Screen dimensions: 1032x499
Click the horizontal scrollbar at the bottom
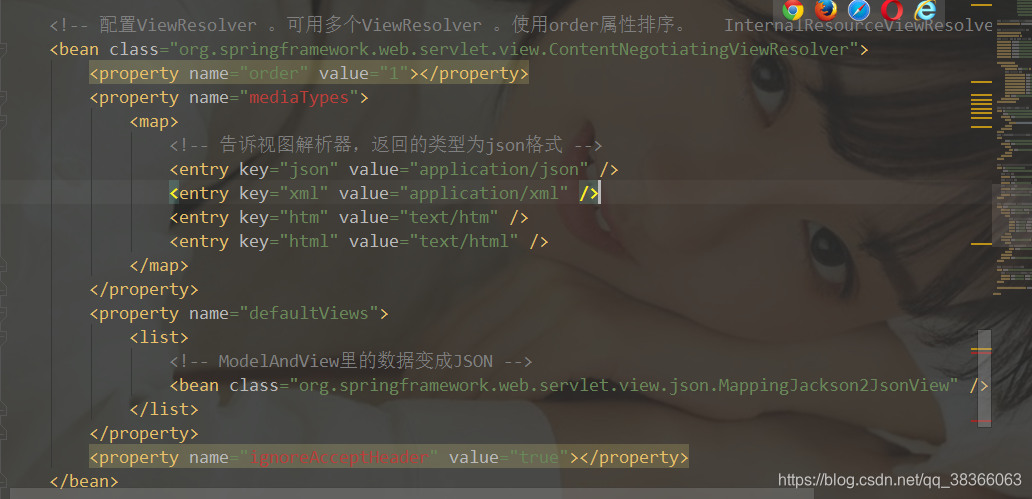(x=411, y=493)
